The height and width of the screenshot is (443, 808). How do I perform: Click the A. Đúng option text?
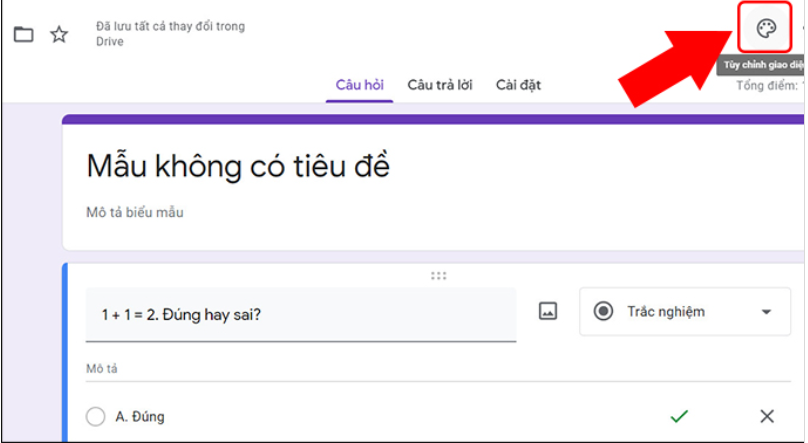pyautogui.click(x=140, y=416)
